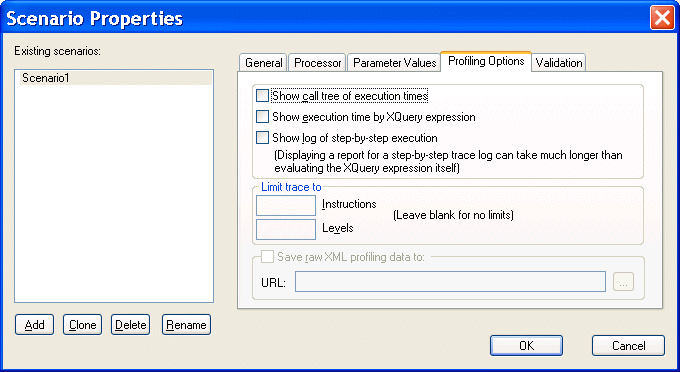Click the URL text field

450,282
